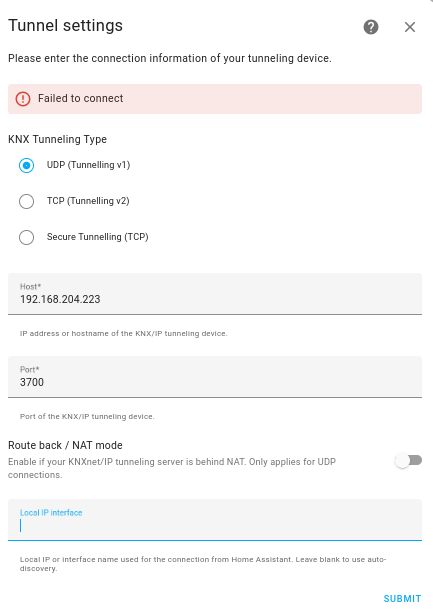Image resolution: width=433 pixels, height=610 pixels.
Task: Choose the TCP (Tunnelling v2) radio button
Action: pyautogui.click(x=26, y=202)
